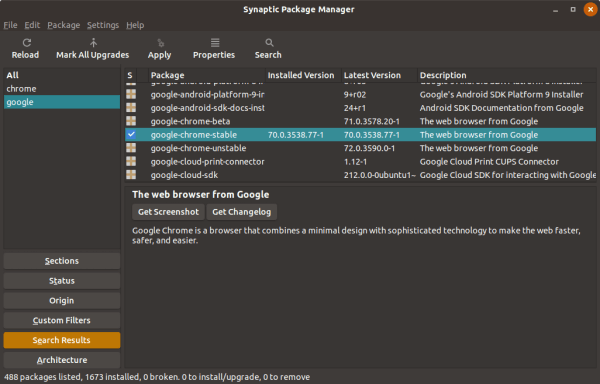This screenshot has width=600, height=384.
Task: Open the File menu
Action: click(x=10, y=25)
